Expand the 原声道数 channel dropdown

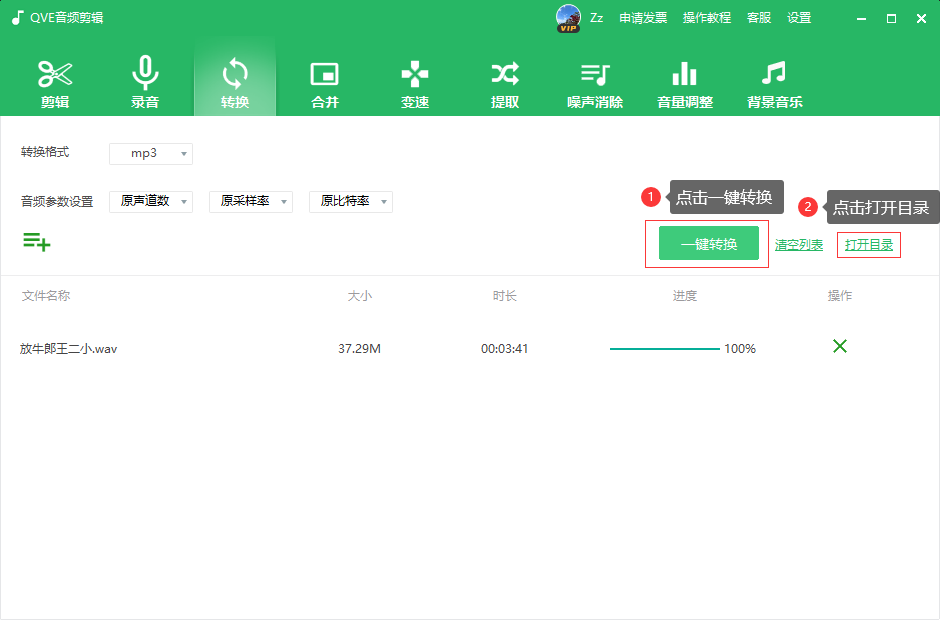150,201
